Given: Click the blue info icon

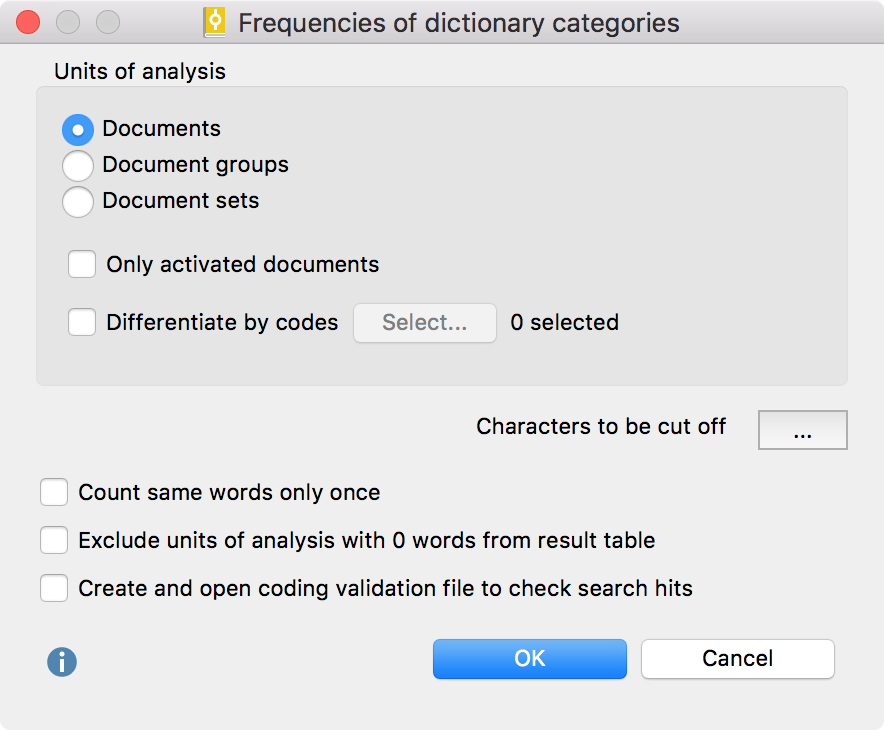Looking at the screenshot, I should 62,661.
